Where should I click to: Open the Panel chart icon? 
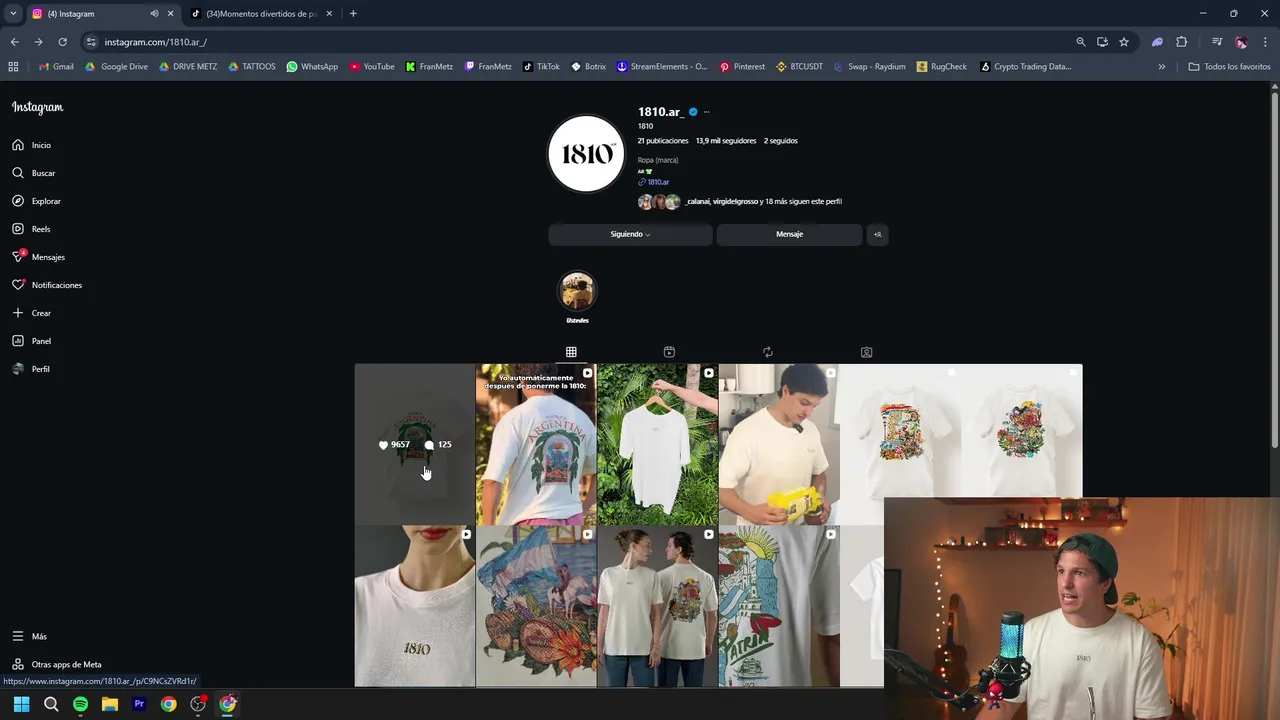18,341
